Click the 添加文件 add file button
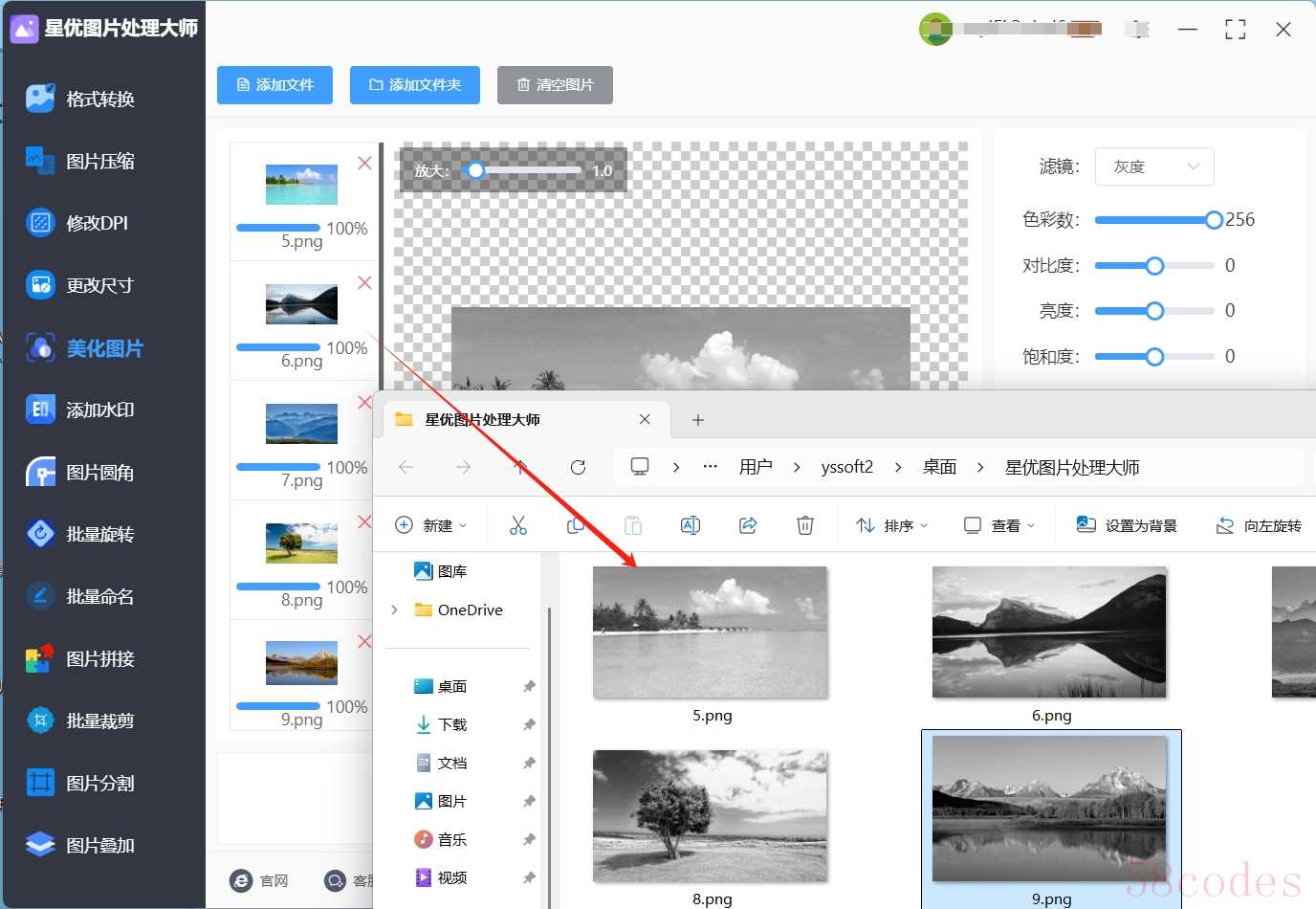1316x909 pixels. [x=274, y=85]
